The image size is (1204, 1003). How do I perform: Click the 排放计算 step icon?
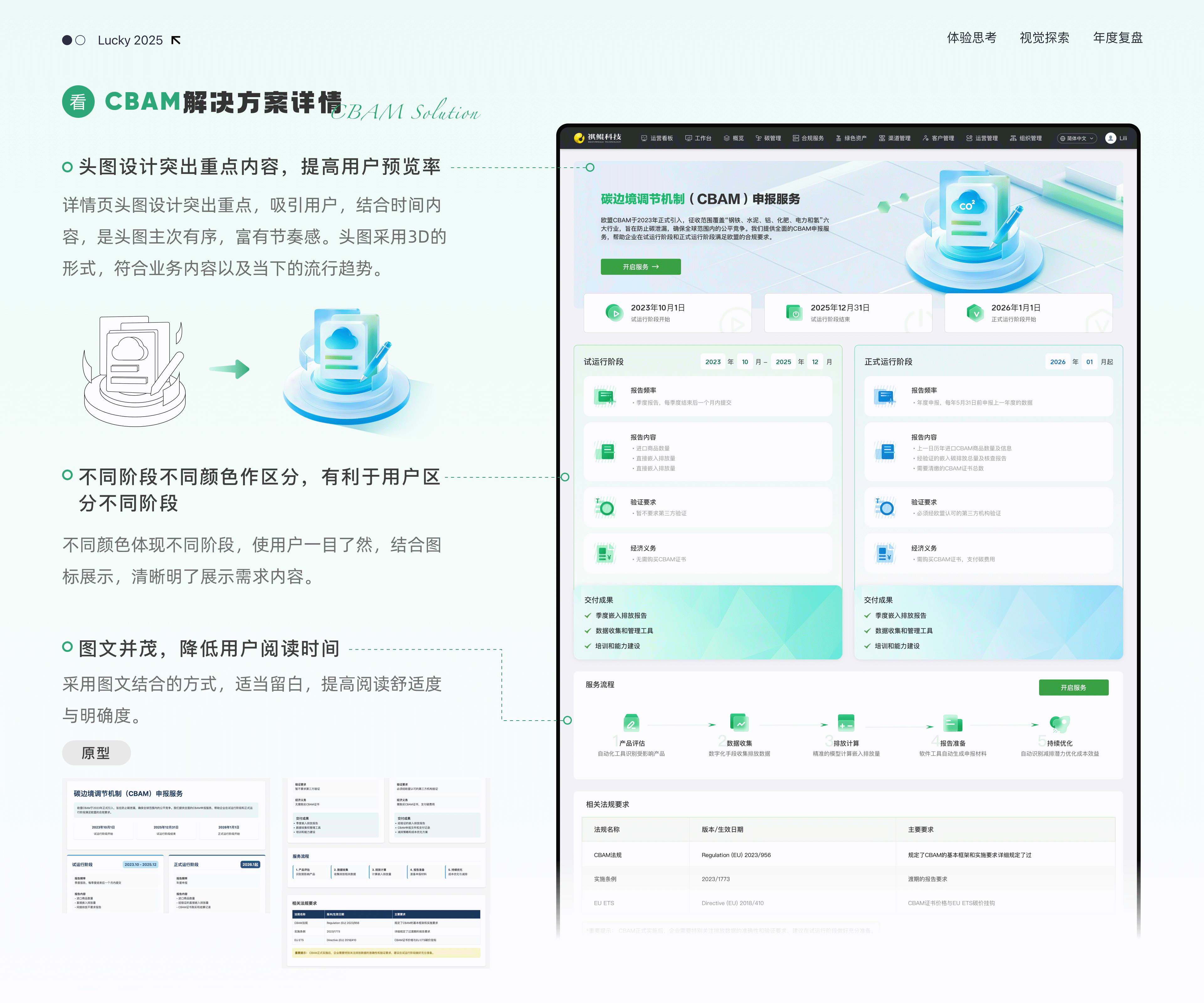(846, 723)
